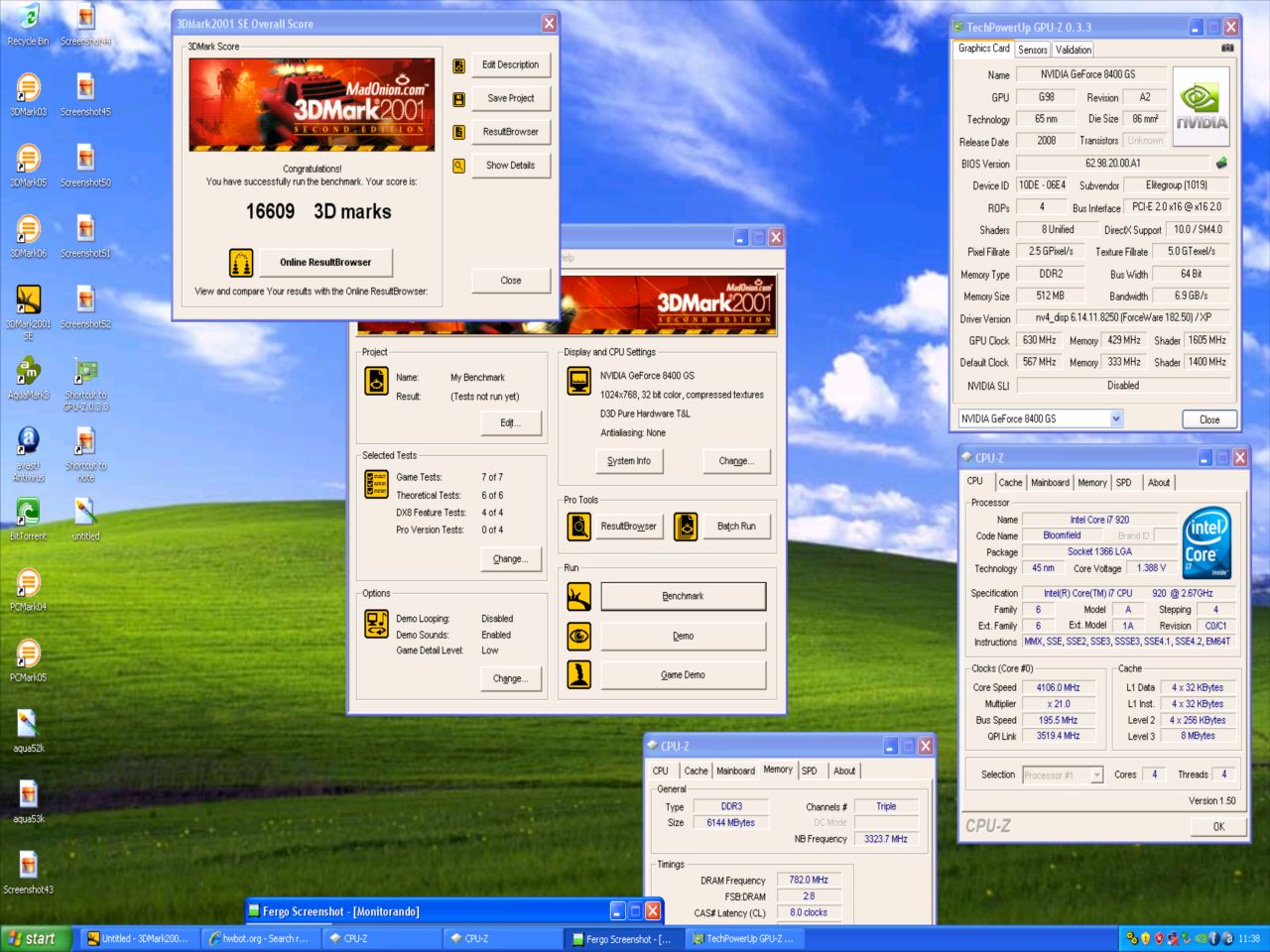
Task: Click the Online ResultBrowser button
Action: click(x=325, y=263)
